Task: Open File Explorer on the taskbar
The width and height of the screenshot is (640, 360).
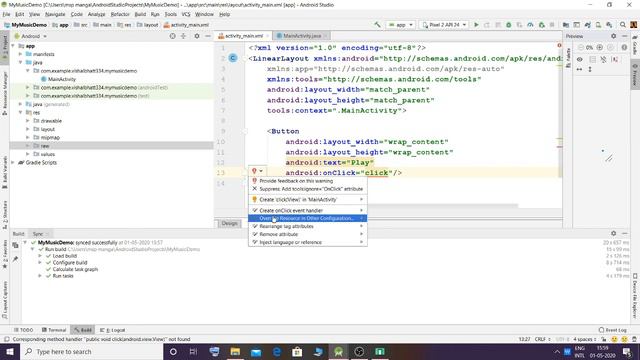Action: [x=235, y=351]
